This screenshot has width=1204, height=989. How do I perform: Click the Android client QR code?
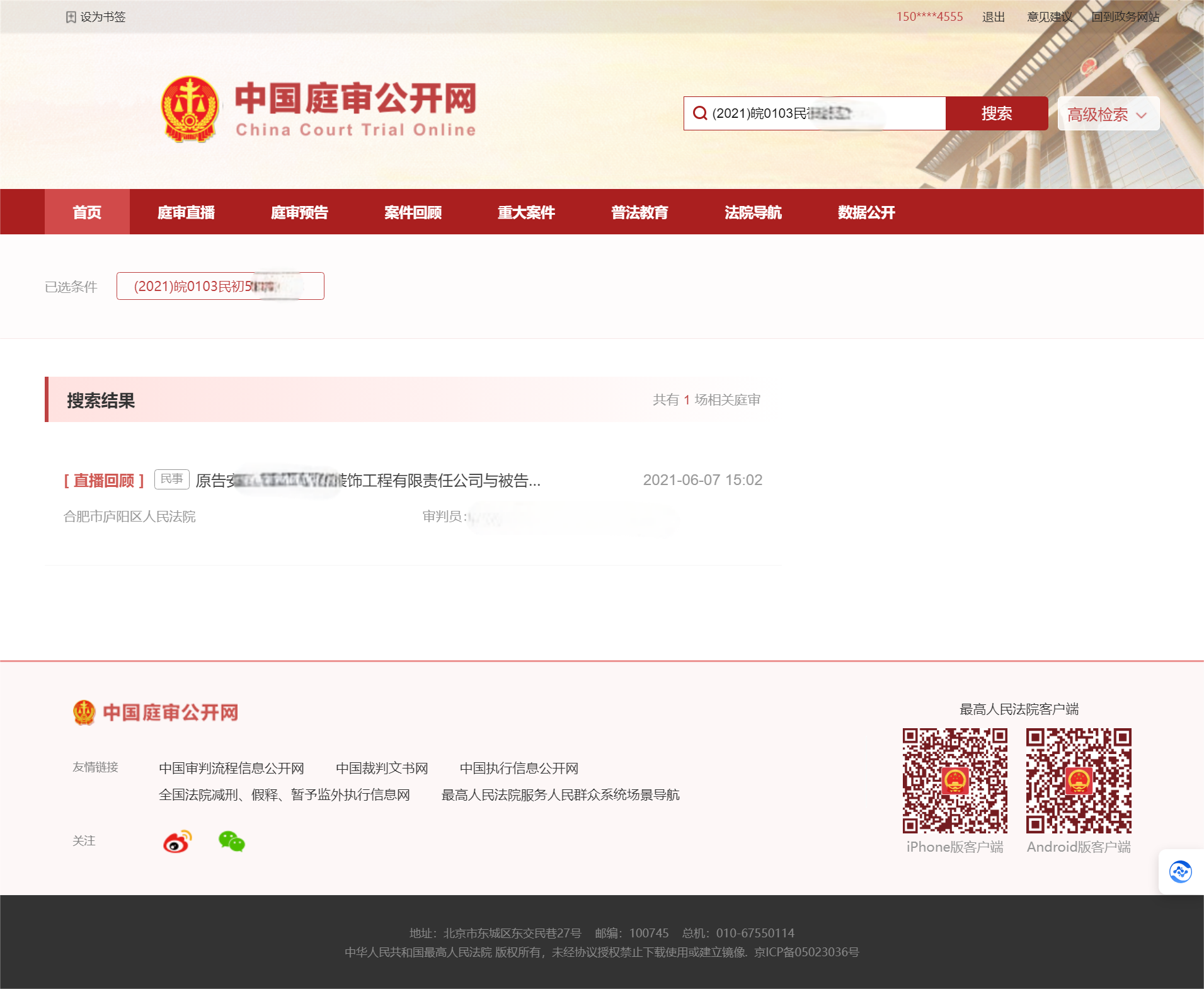tap(1078, 781)
